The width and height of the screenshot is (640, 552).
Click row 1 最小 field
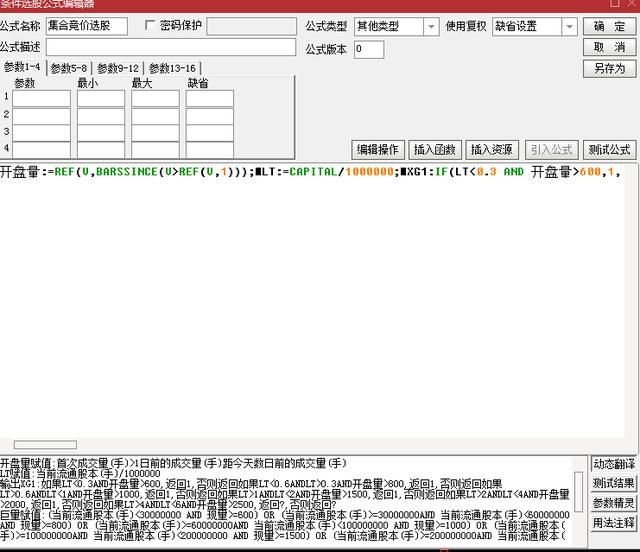tap(101, 98)
